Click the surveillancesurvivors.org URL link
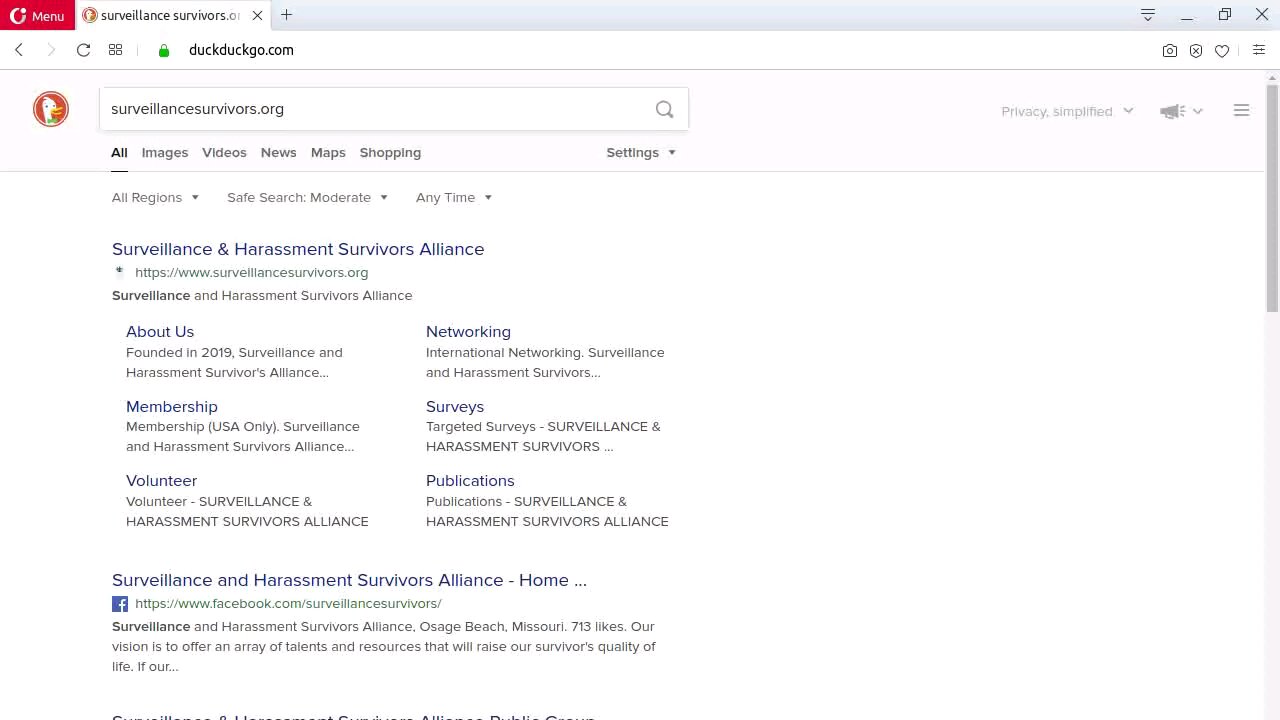The height and width of the screenshot is (720, 1280). 251,272
